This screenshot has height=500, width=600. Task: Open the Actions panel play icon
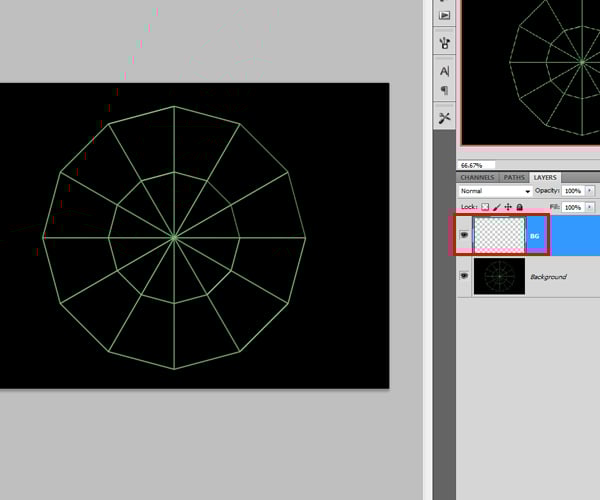pyautogui.click(x=444, y=15)
